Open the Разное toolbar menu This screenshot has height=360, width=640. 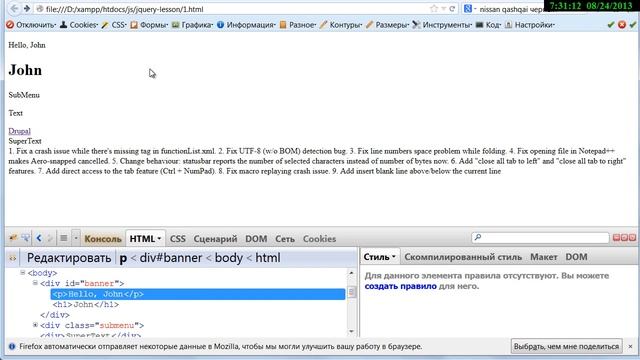click(x=298, y=25)
